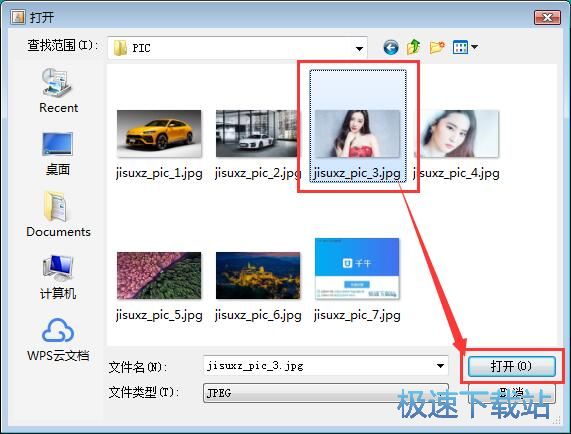Select the white car thumbnail jisuxz_pic_2

258,133
